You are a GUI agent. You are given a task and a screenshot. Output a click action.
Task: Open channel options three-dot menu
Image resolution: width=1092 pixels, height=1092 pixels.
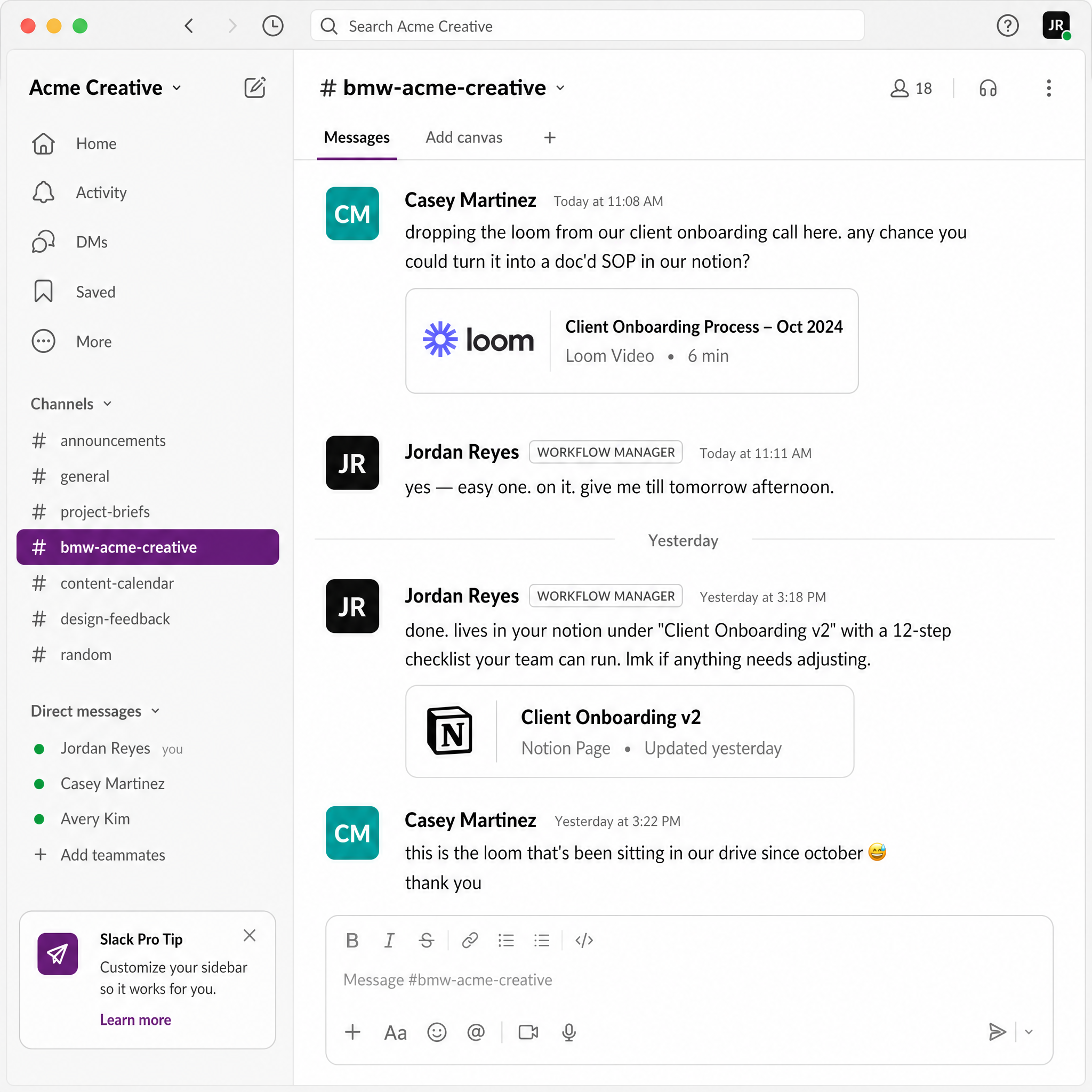tap(1048, 88)
